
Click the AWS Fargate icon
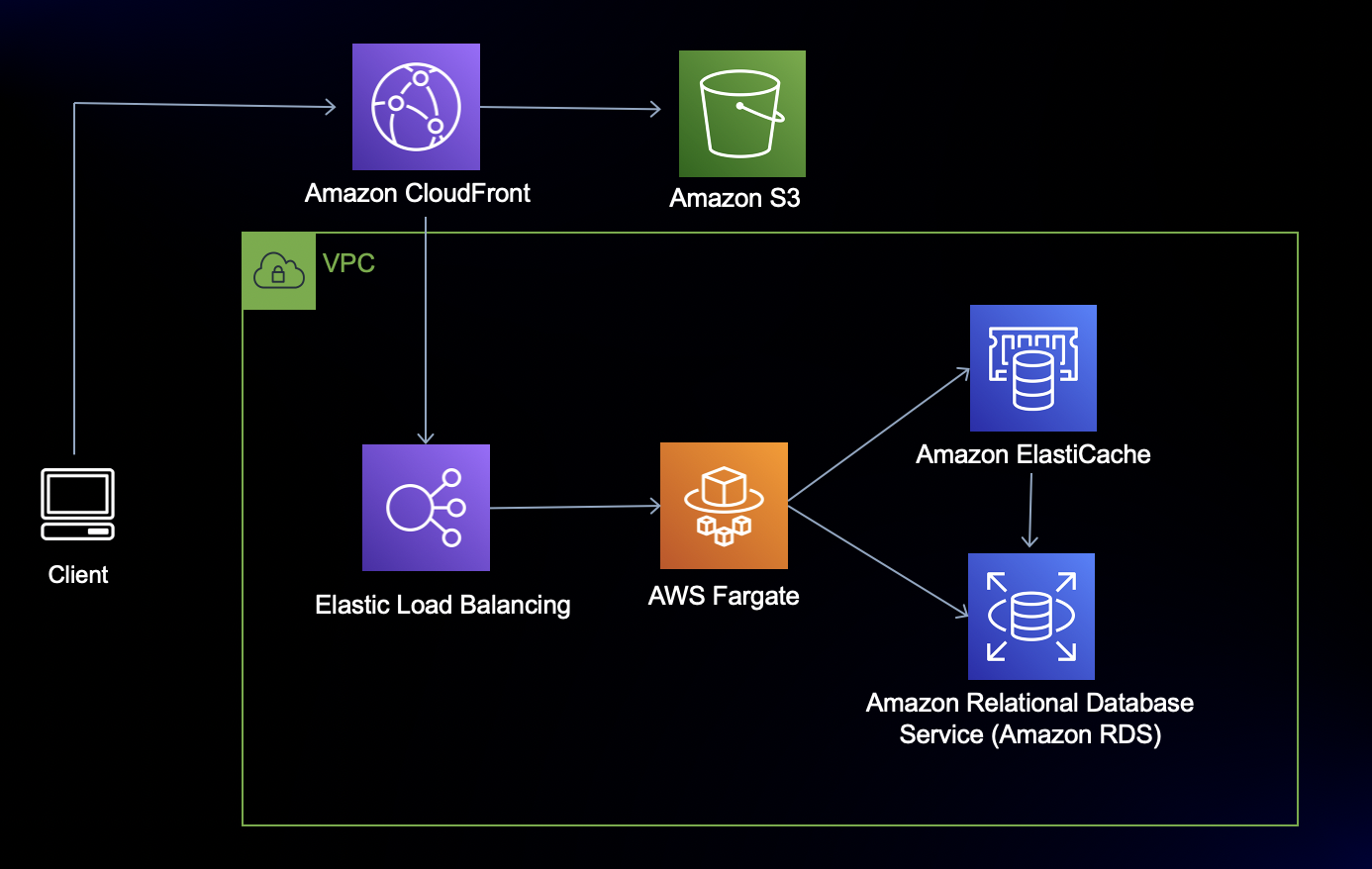[x=724, y=506]
